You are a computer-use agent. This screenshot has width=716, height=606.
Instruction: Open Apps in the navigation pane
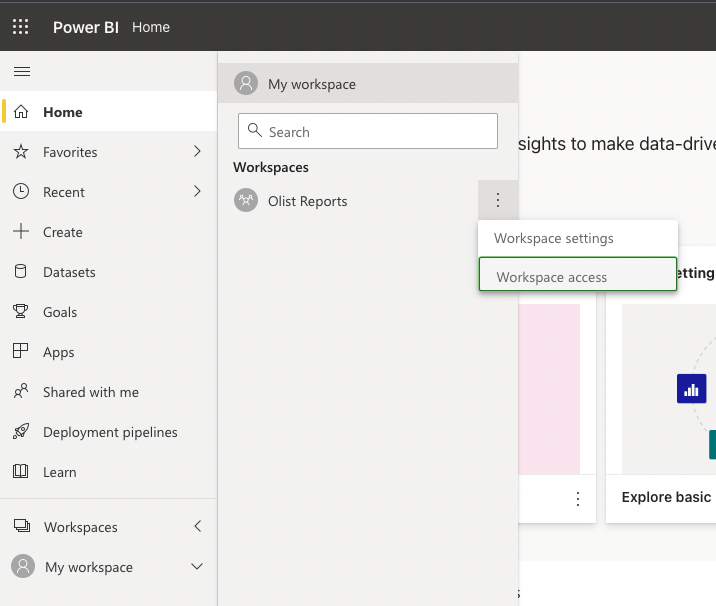click(58, 352)
